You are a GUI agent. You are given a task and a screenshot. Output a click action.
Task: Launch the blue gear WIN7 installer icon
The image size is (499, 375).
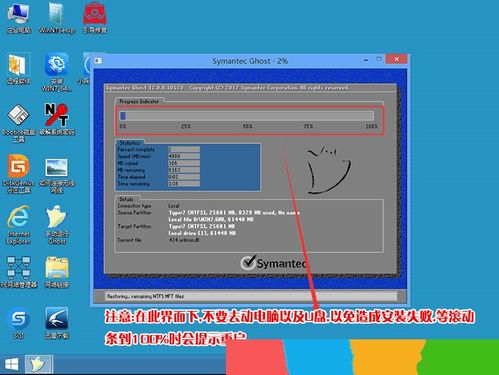pyautogui.click(x=57, y=72)
